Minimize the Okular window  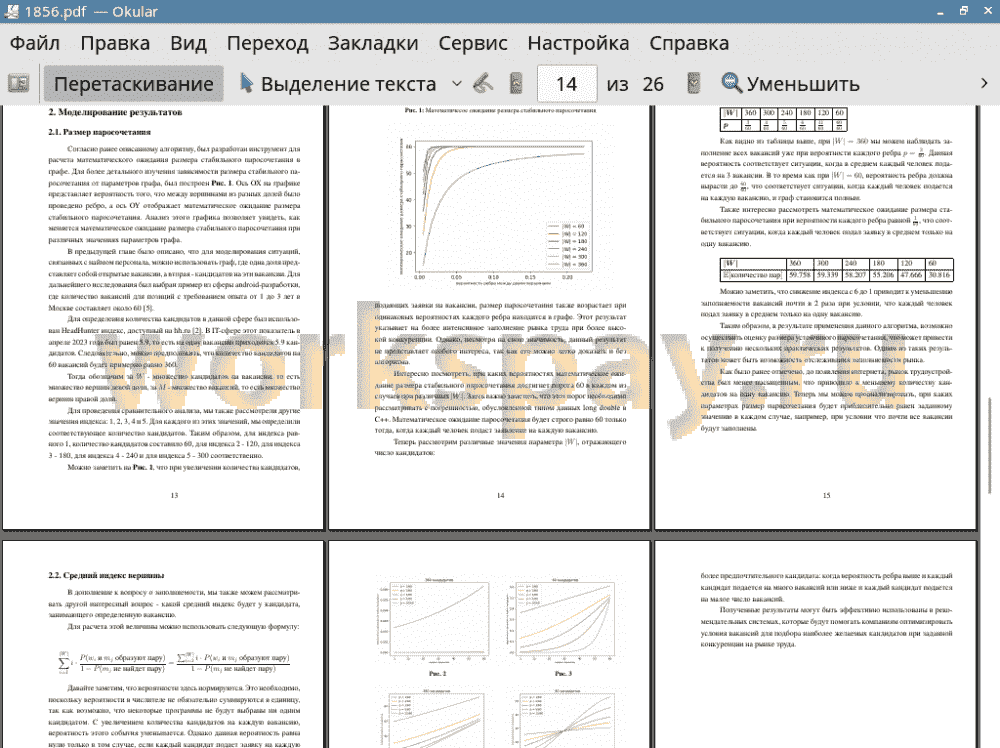tap(941, 11)
